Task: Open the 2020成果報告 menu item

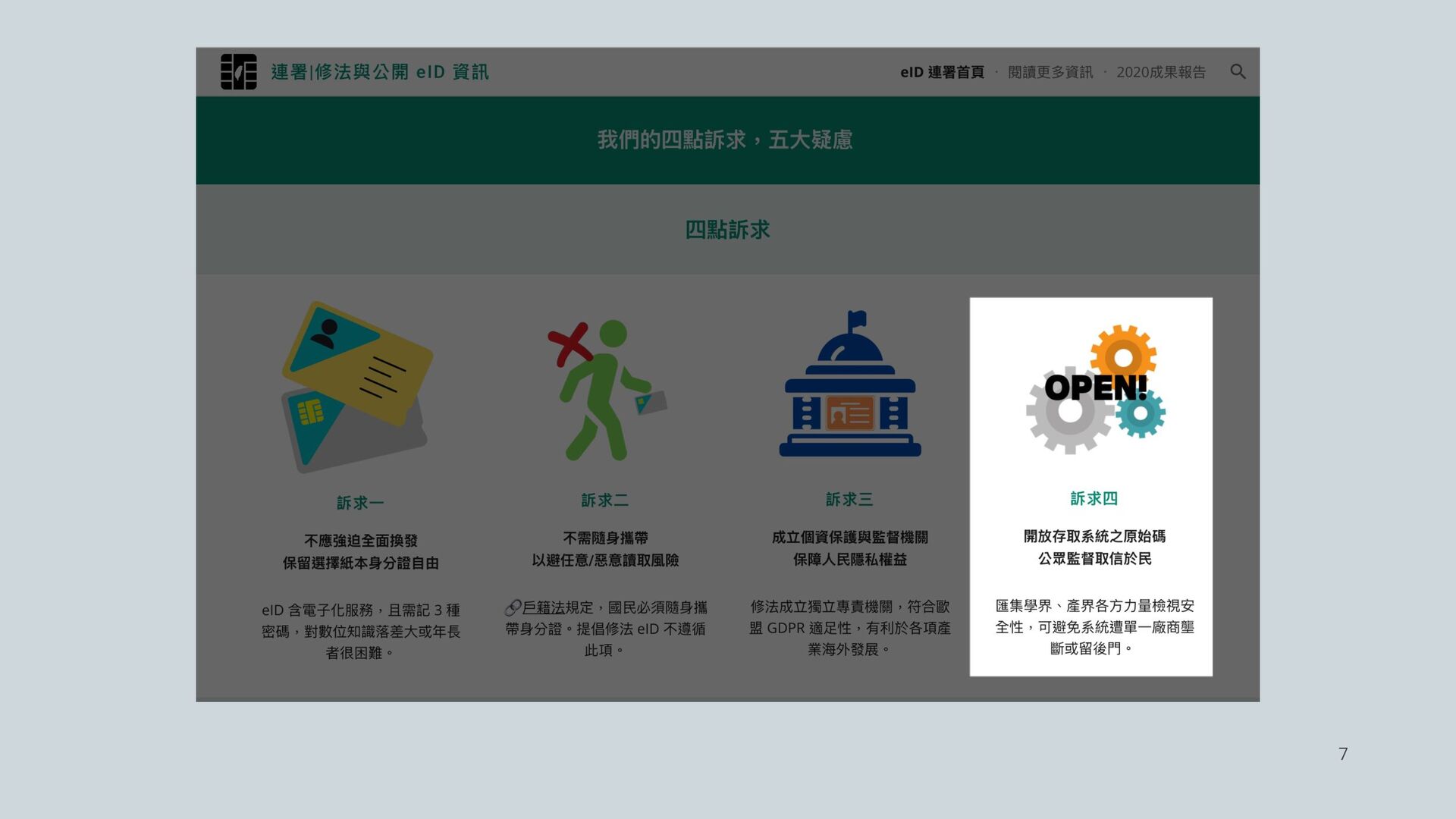Action: click(x=1161, y=72)
